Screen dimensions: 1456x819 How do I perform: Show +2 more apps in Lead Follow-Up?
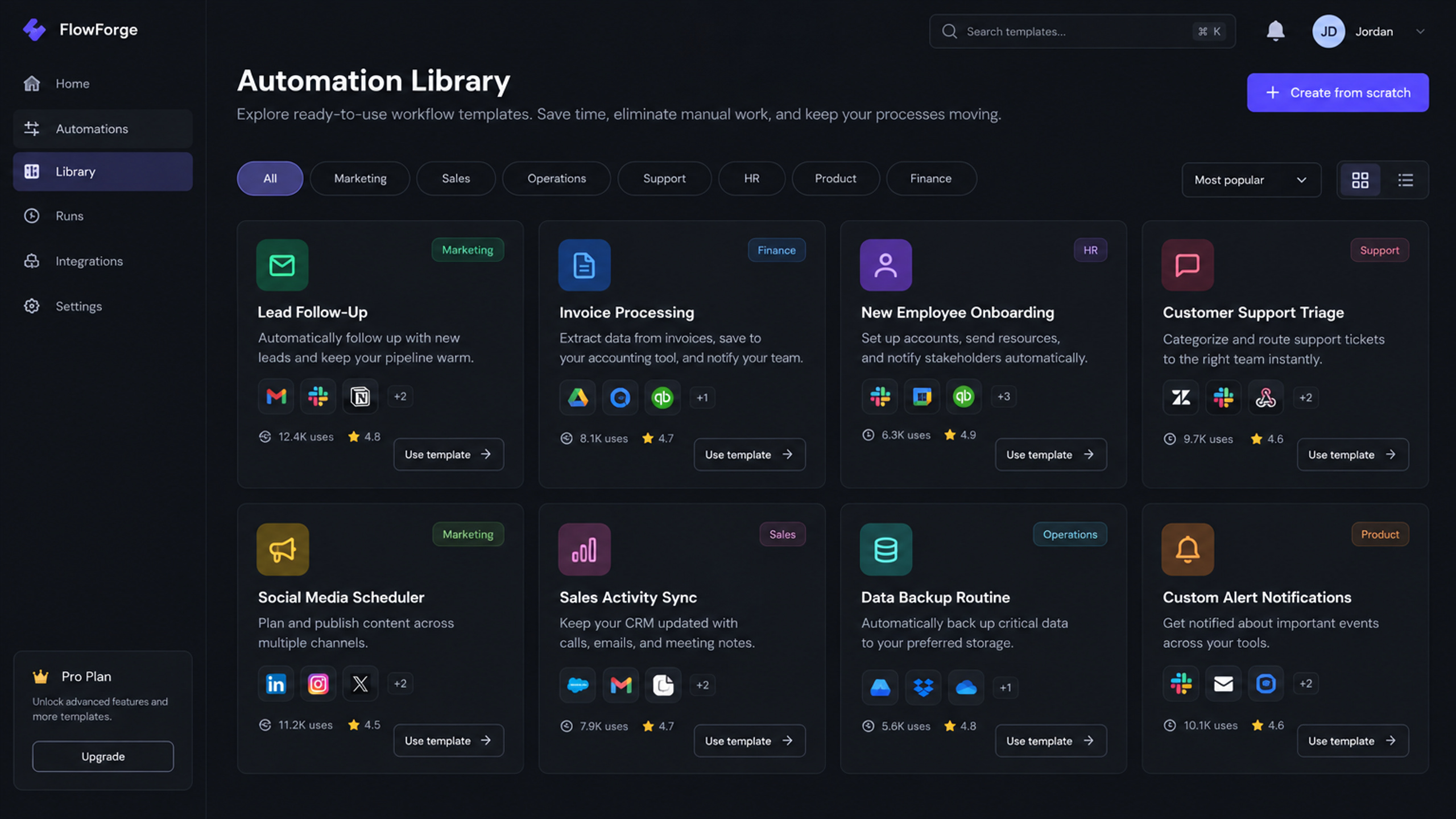pos(400,396)
